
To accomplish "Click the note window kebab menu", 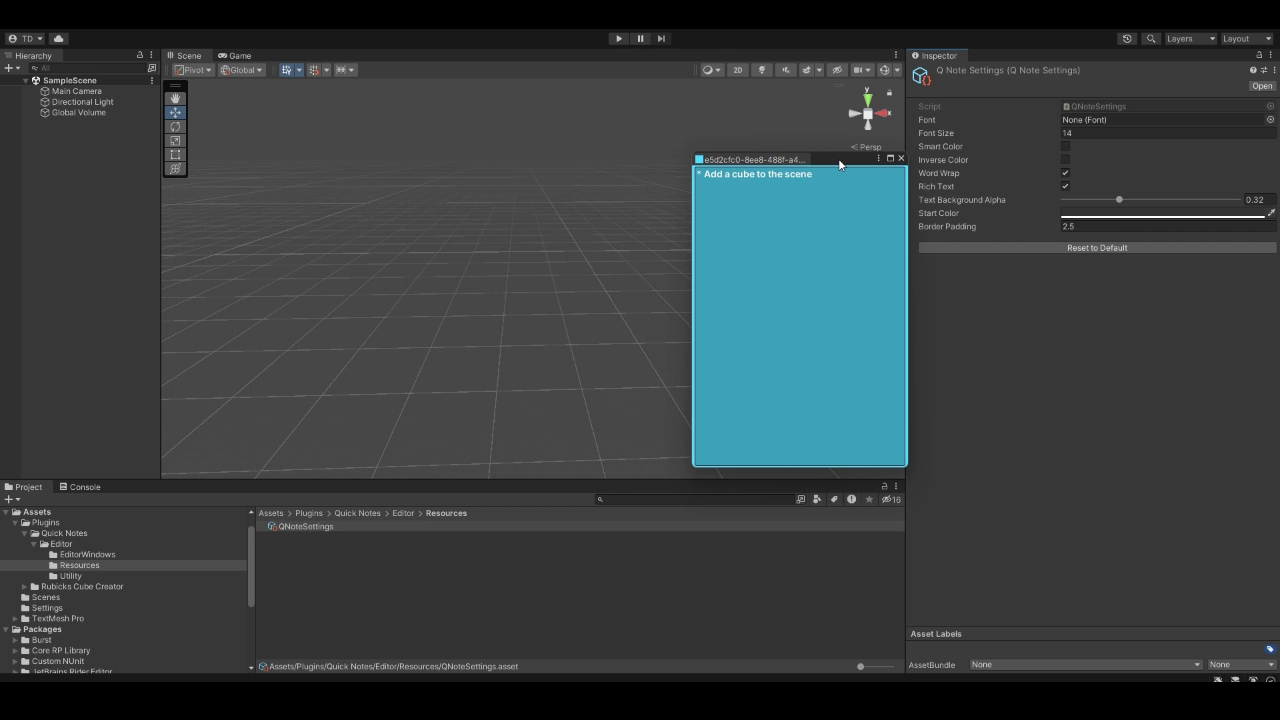I will coord(878,158).
